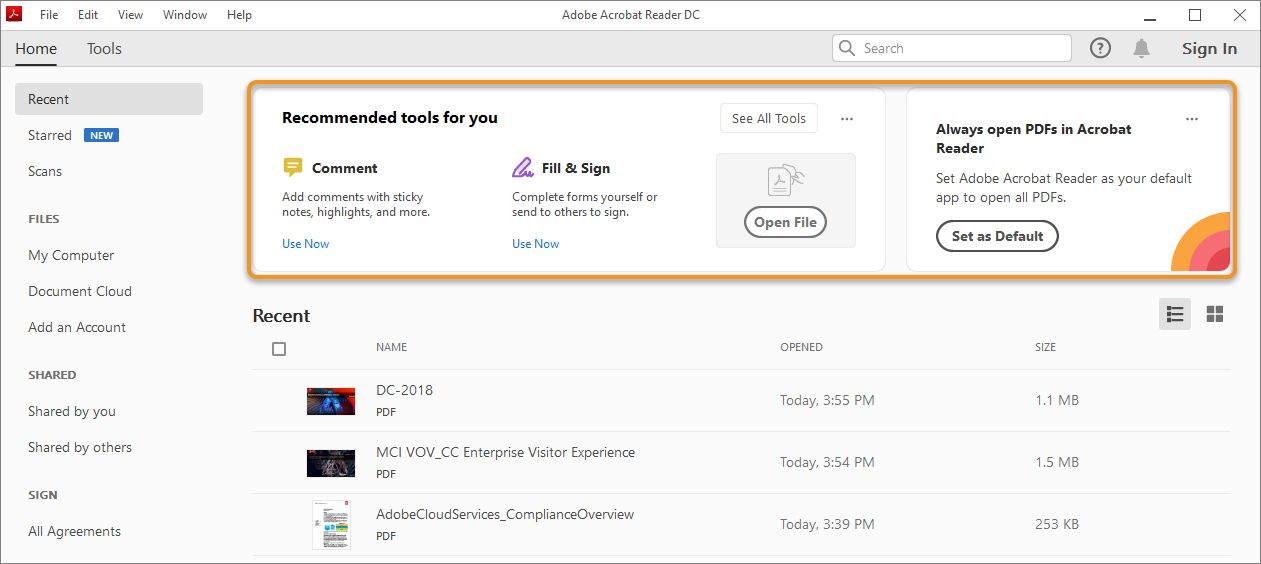Toggle the select-all files checkbox

[279, 349]
